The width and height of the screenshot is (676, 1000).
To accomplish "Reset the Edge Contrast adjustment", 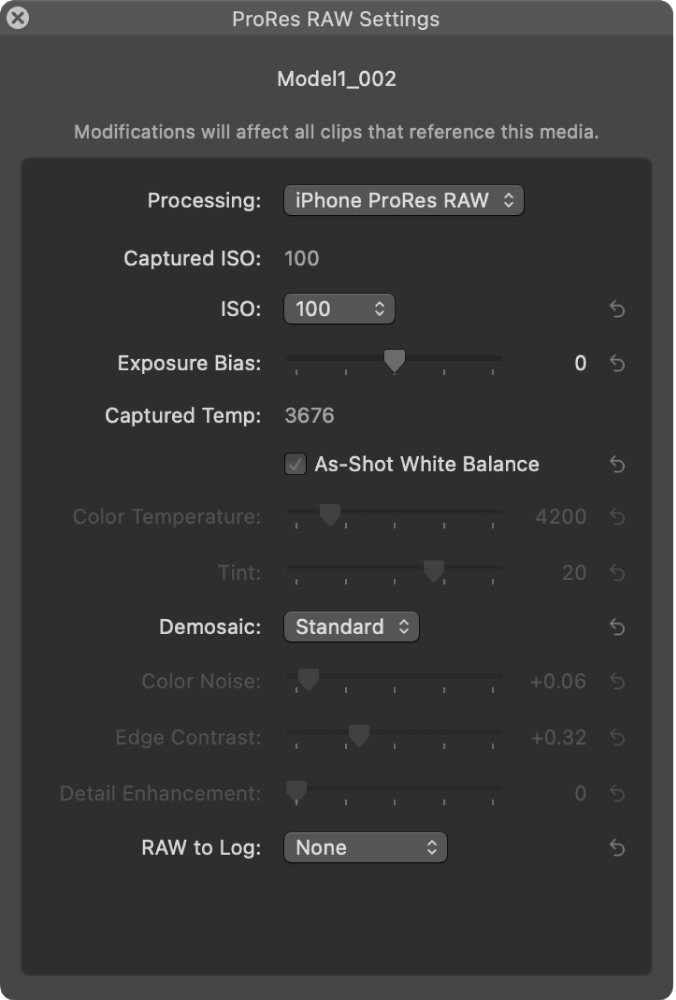I will tap(616, 738).
